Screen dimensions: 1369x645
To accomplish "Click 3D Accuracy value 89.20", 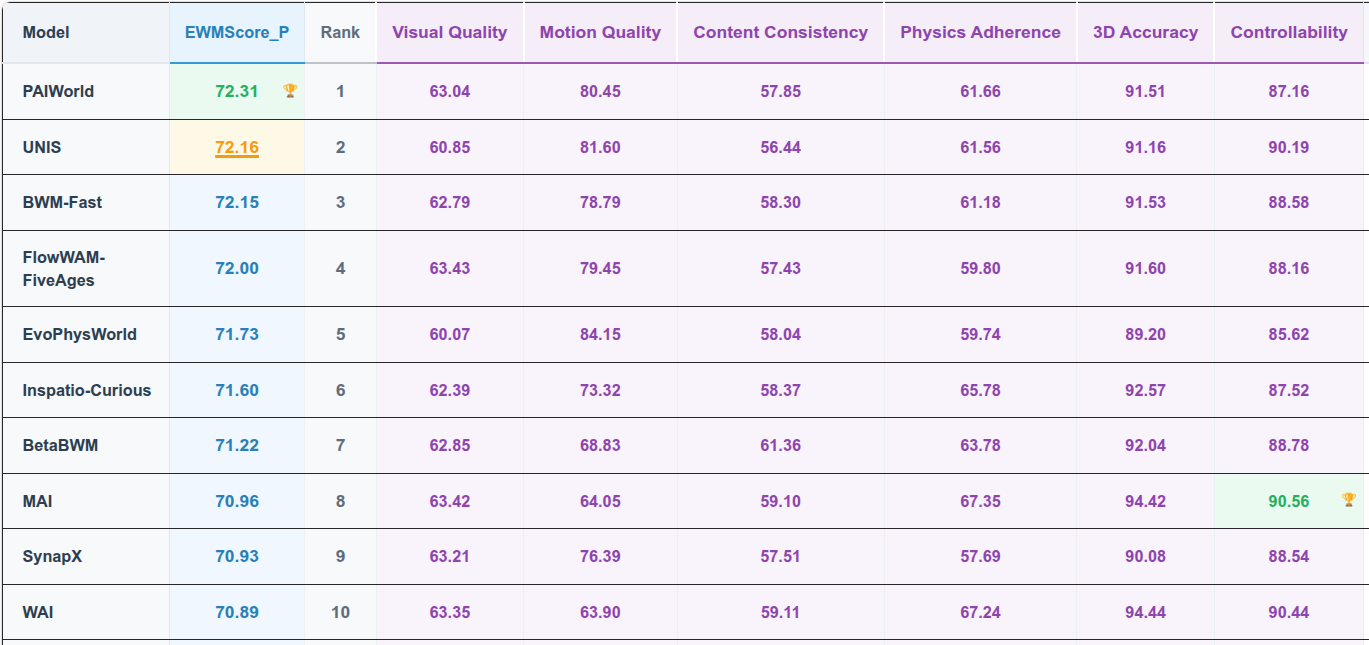I will tap(1145, 334).
